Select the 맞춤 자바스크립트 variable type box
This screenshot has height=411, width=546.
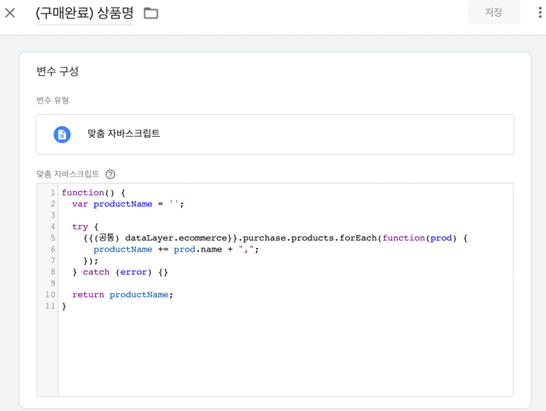coord(275,134)
